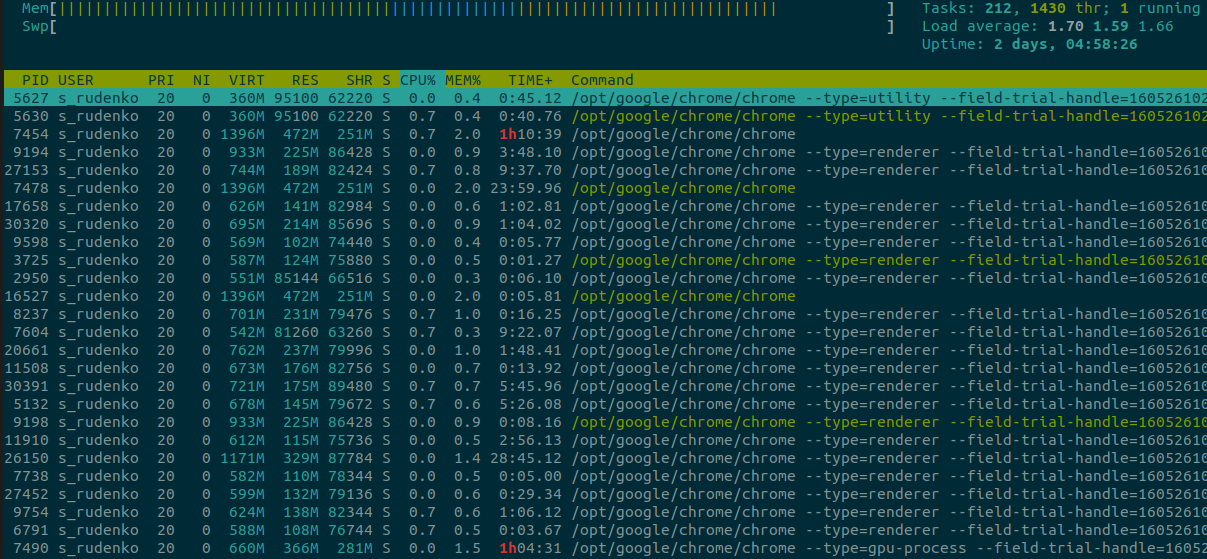Select process with PID 7454
This screenshot has height=559, width=1207.
pyautogui.click(x=603, y=134)
